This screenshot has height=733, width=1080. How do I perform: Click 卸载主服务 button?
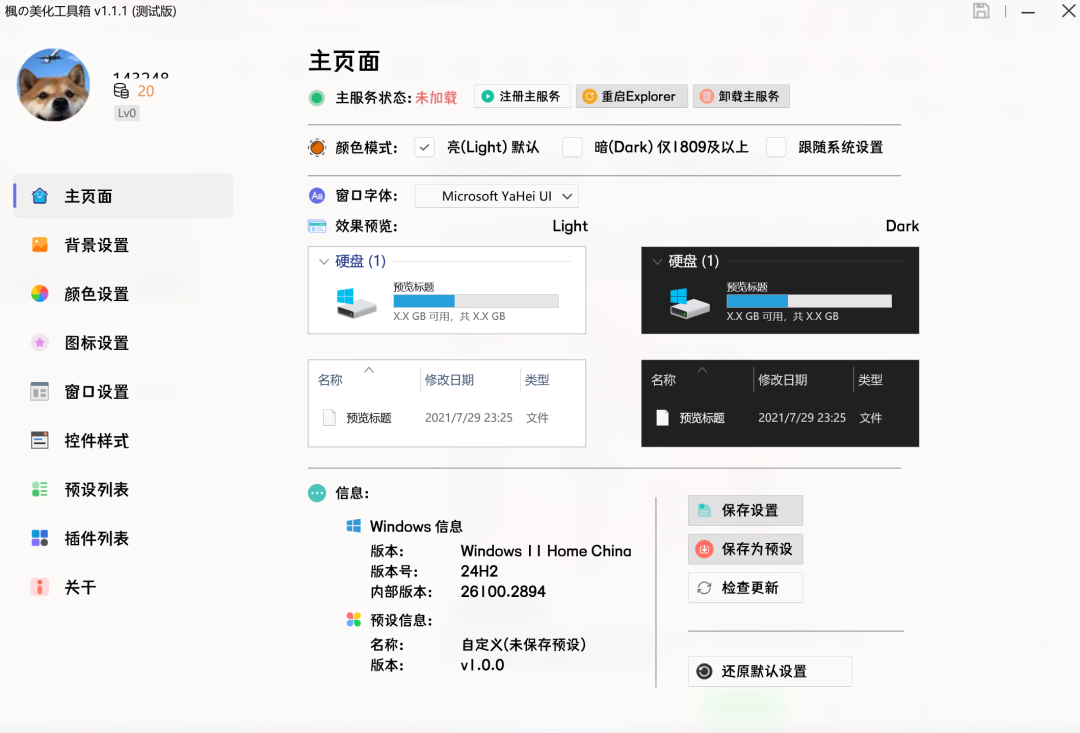click(741, 96)
